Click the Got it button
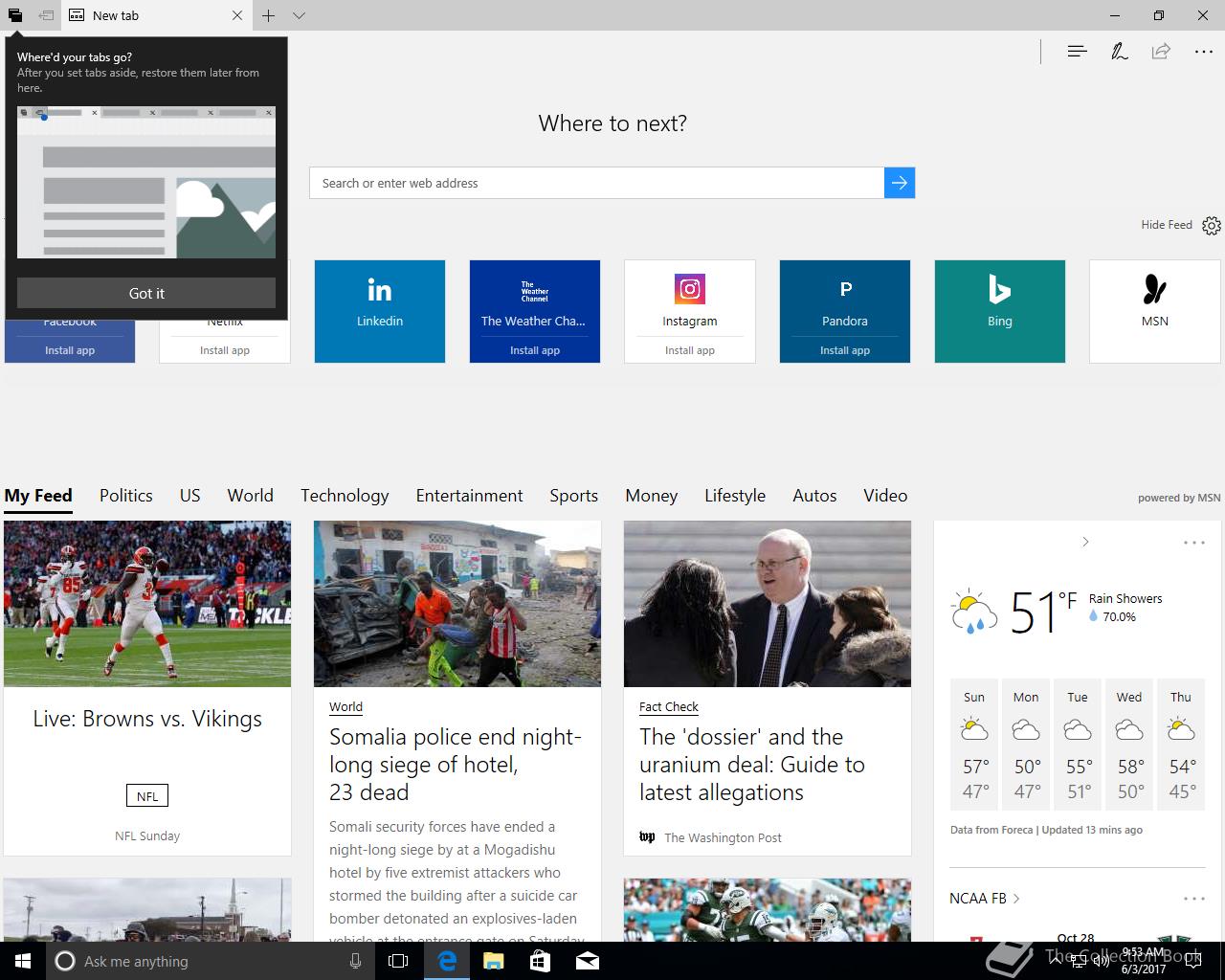The width and height of the screenshot is (1225, 980). tap(146, 293)
